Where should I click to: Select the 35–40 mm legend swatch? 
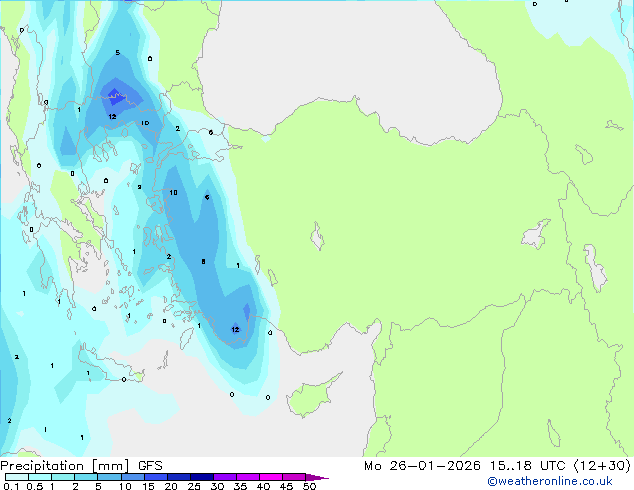pyautogui.click(x=248, y=477)
